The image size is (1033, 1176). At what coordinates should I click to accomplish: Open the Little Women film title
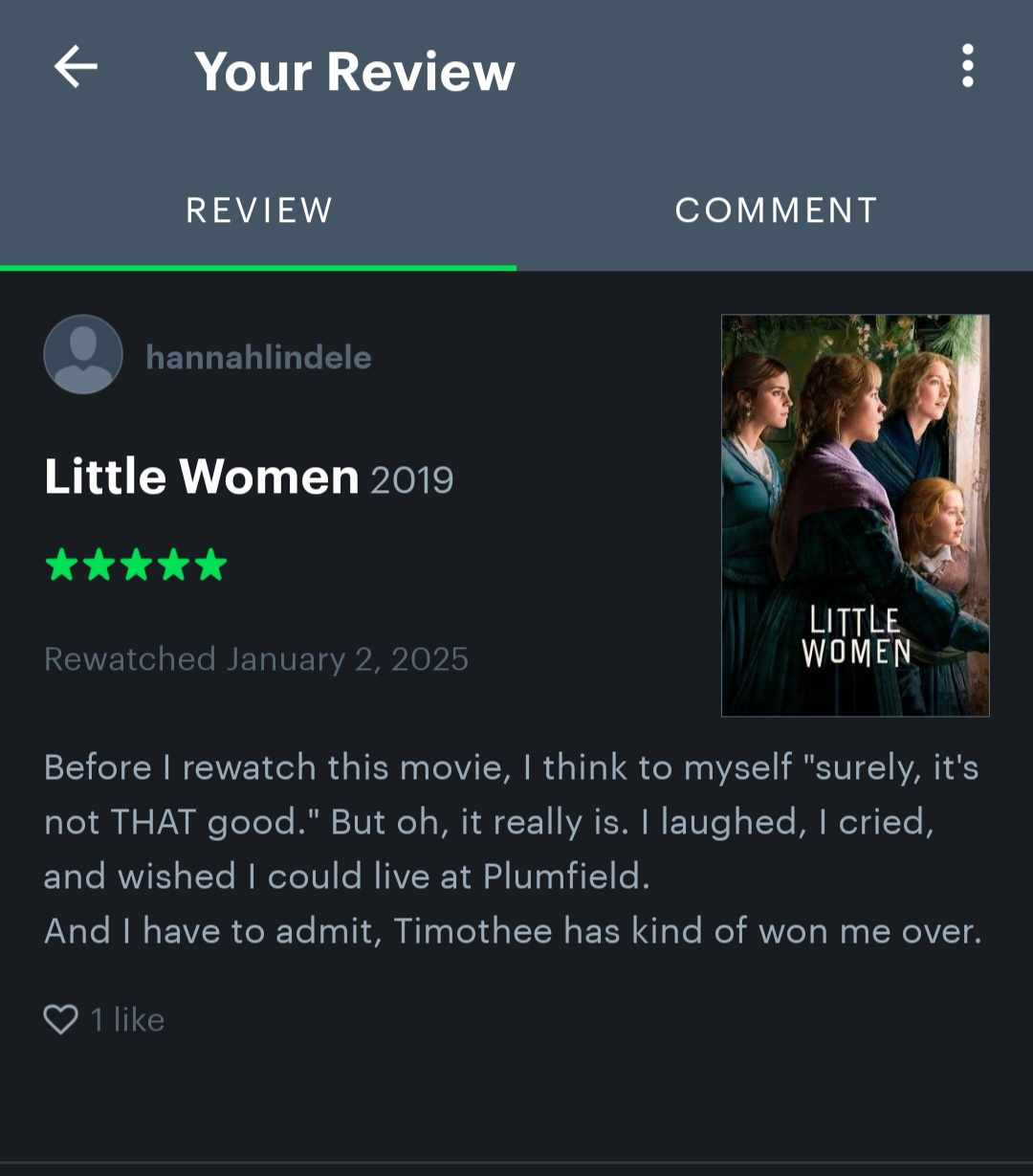pyautogui.click(x=201, y=476)
